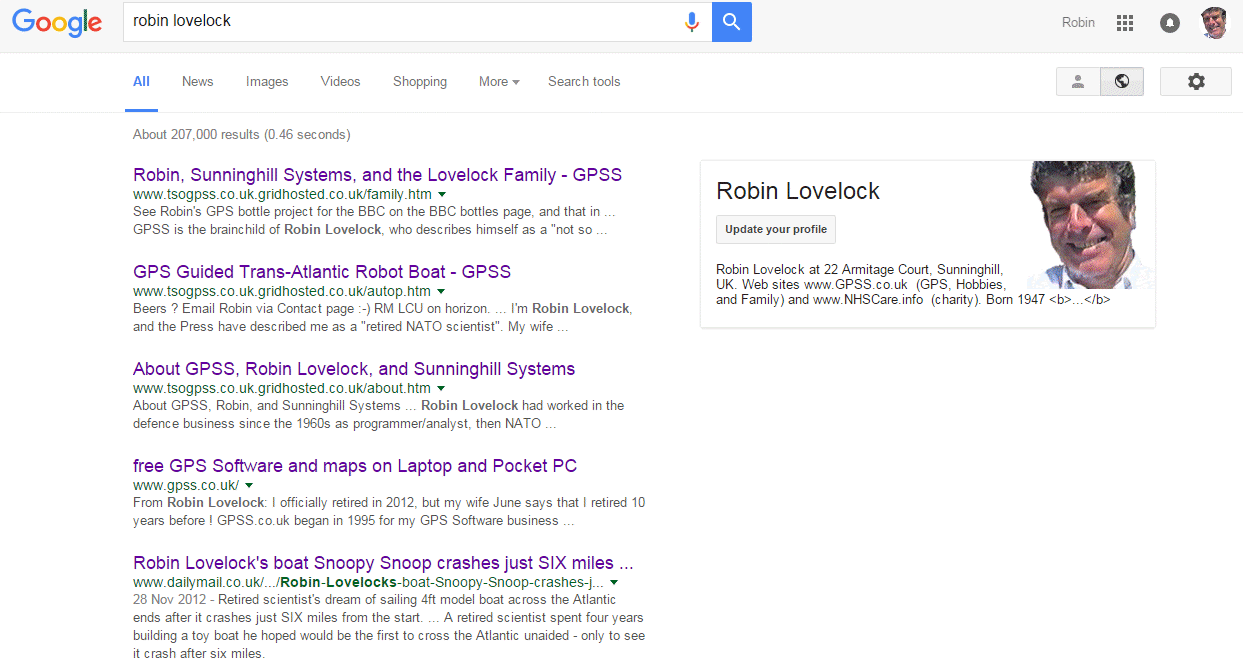This screenshot has width=1243, height=664.
Task: Open dropdown next to the Daily Mail result URL
Action: [613, 582]
